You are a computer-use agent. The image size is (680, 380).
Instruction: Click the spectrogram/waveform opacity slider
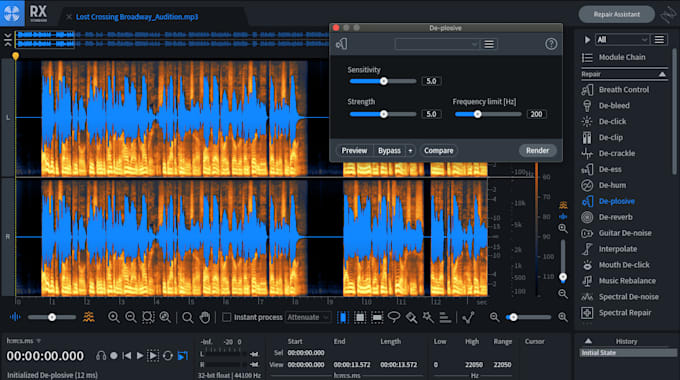52,317
